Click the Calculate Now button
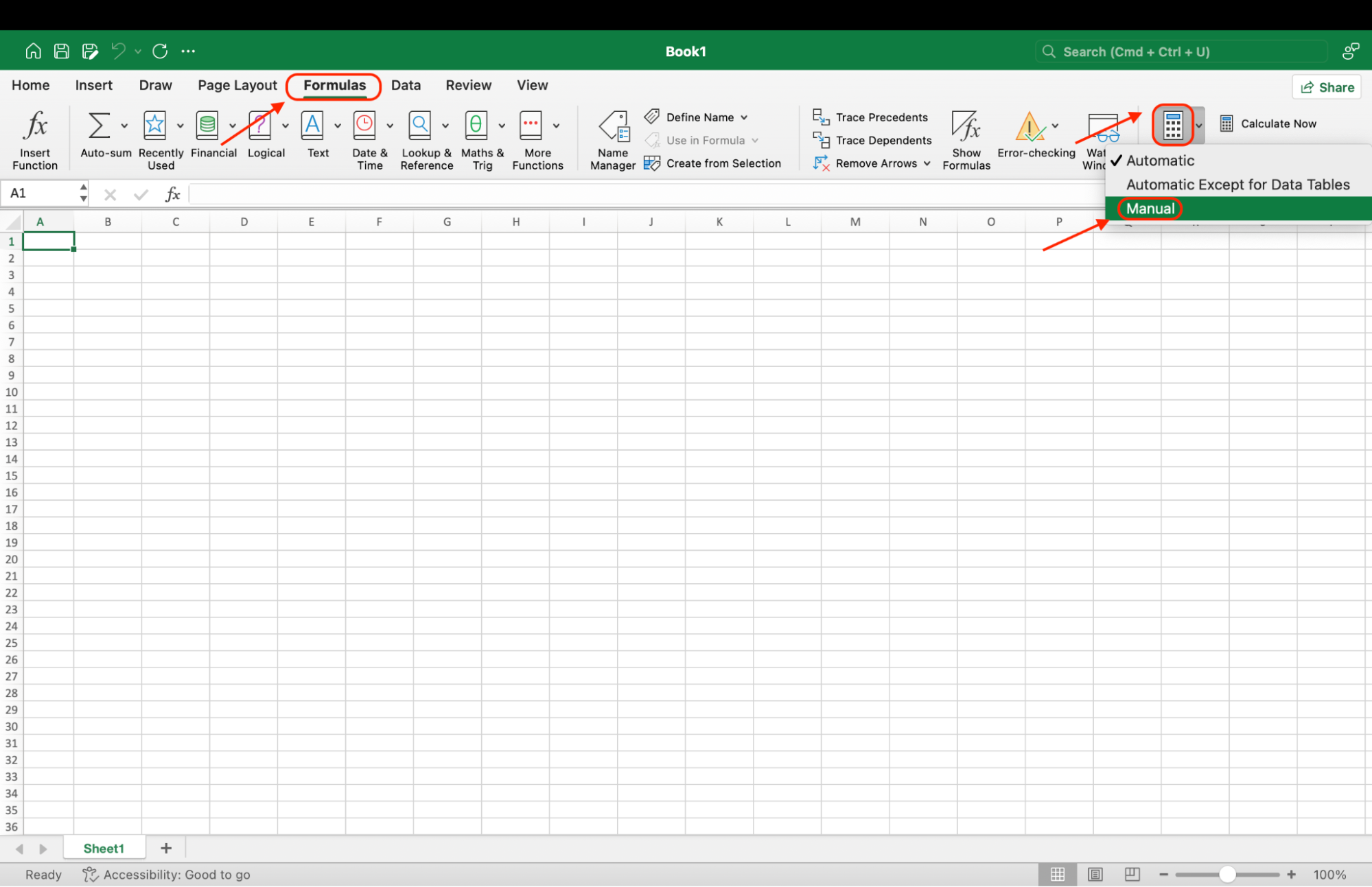 tap(1269, 123)
